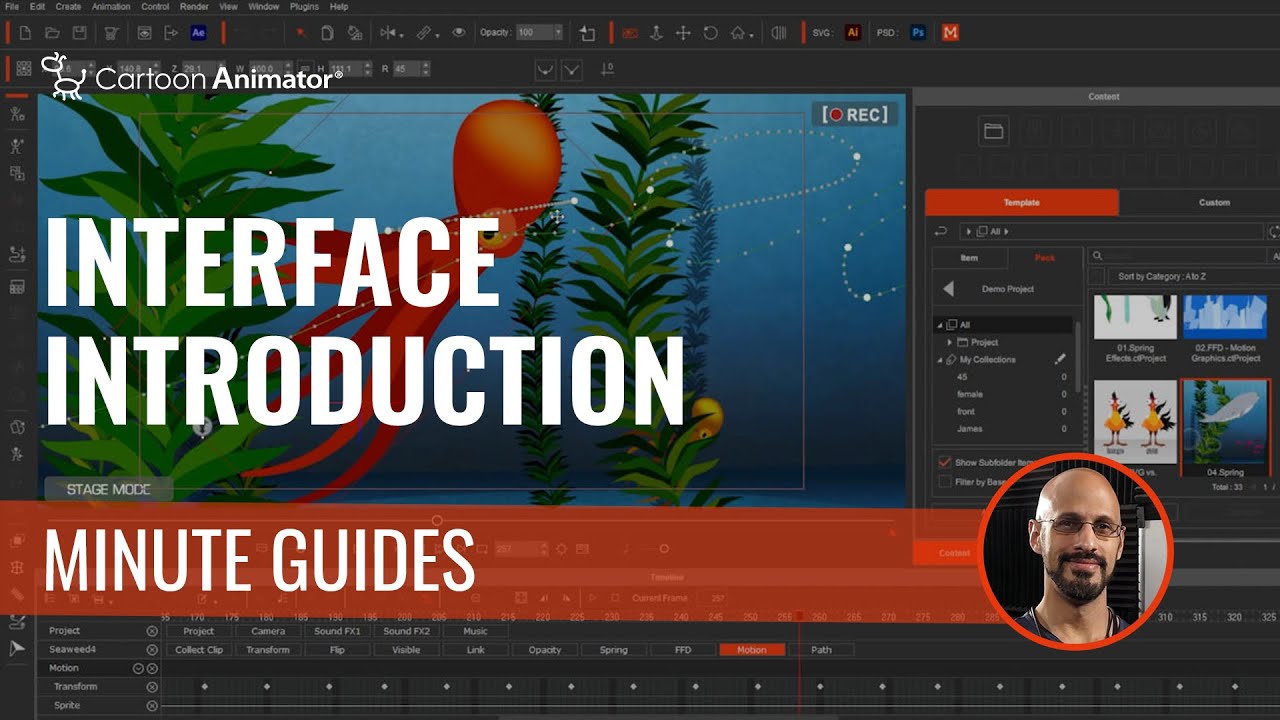The image size is (1280, 720).
Task: Uncheck the Show Subfolder Items checkbox
Action: pos(944,463)
